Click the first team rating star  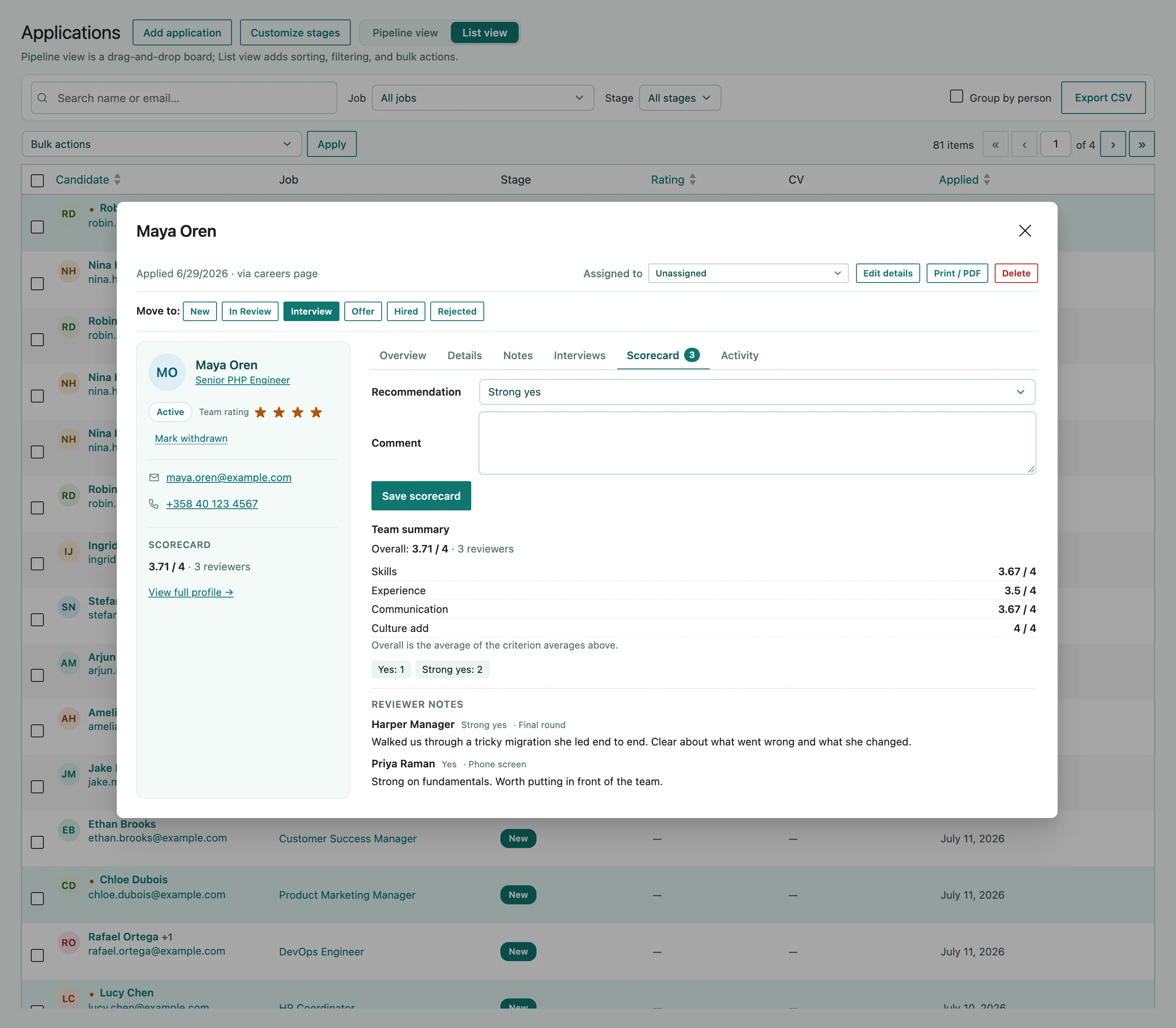point(261,412)
